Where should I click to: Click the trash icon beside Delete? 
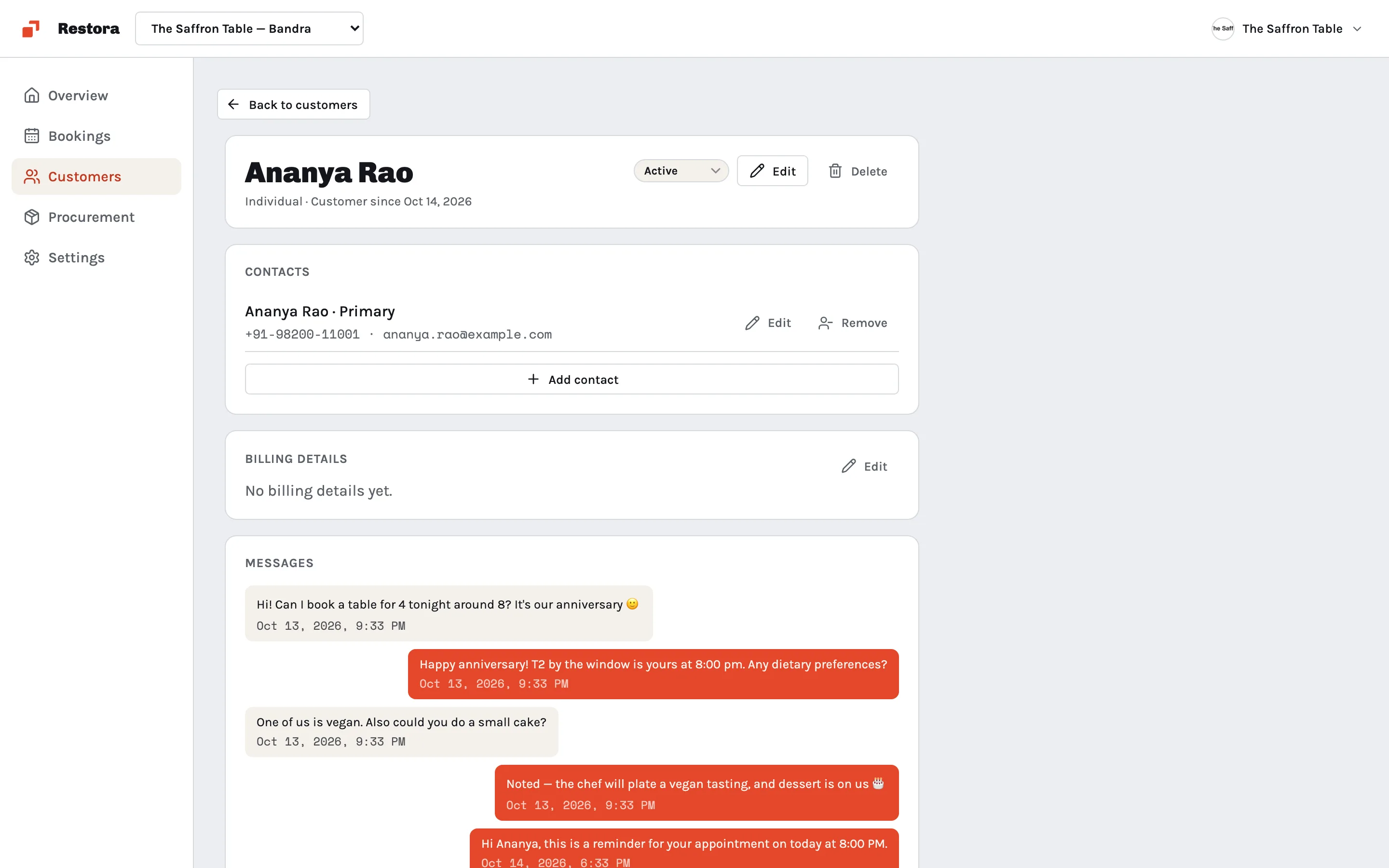835,171
